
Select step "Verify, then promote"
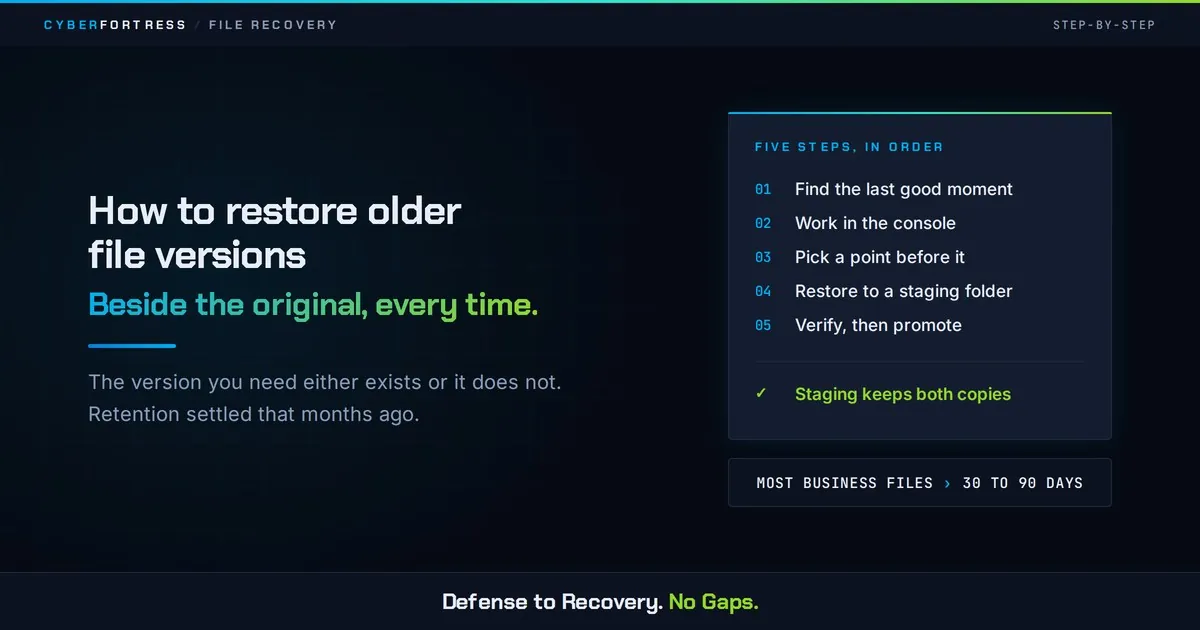878,325
